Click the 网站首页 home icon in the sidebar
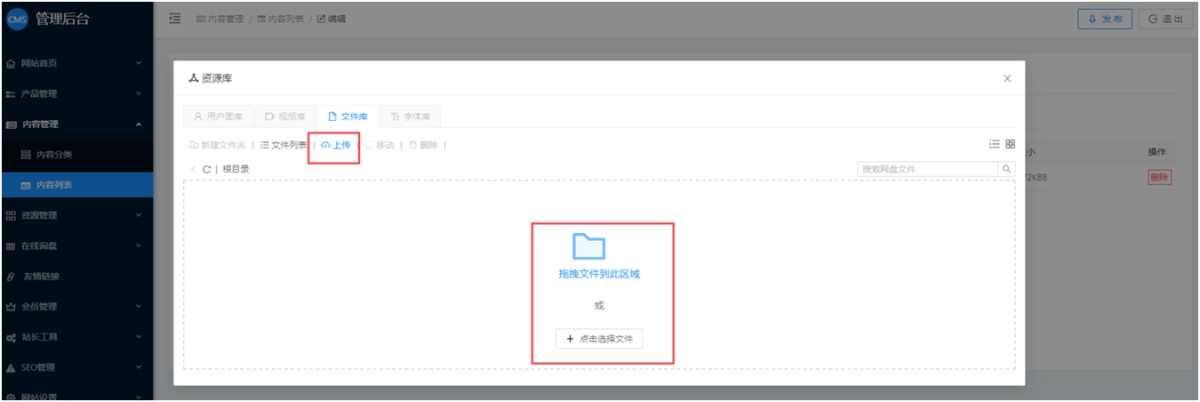Viewport: 1200px width, 402px height. pos(11,63)
